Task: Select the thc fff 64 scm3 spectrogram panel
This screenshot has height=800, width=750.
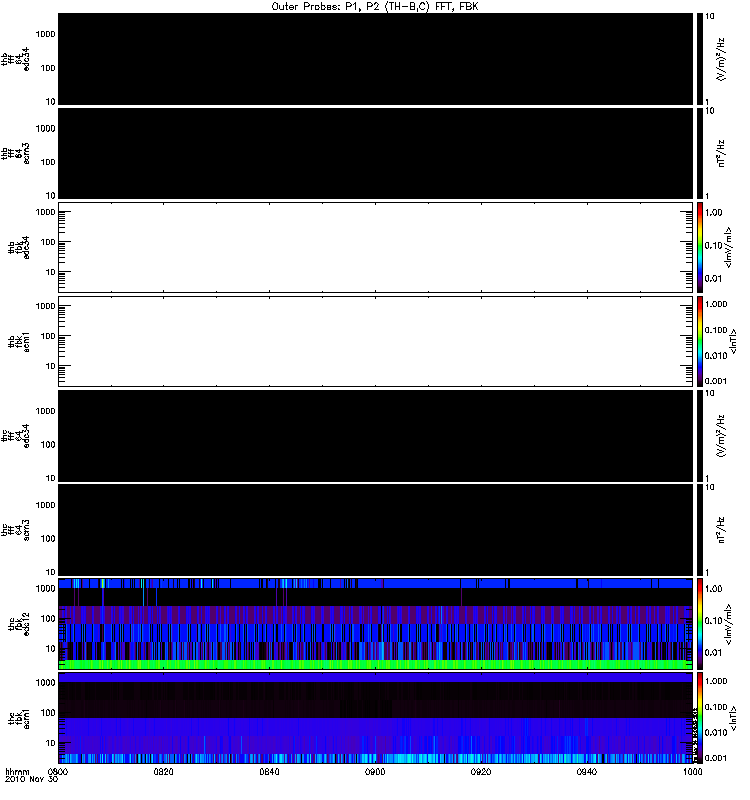Action: (376, 530)
